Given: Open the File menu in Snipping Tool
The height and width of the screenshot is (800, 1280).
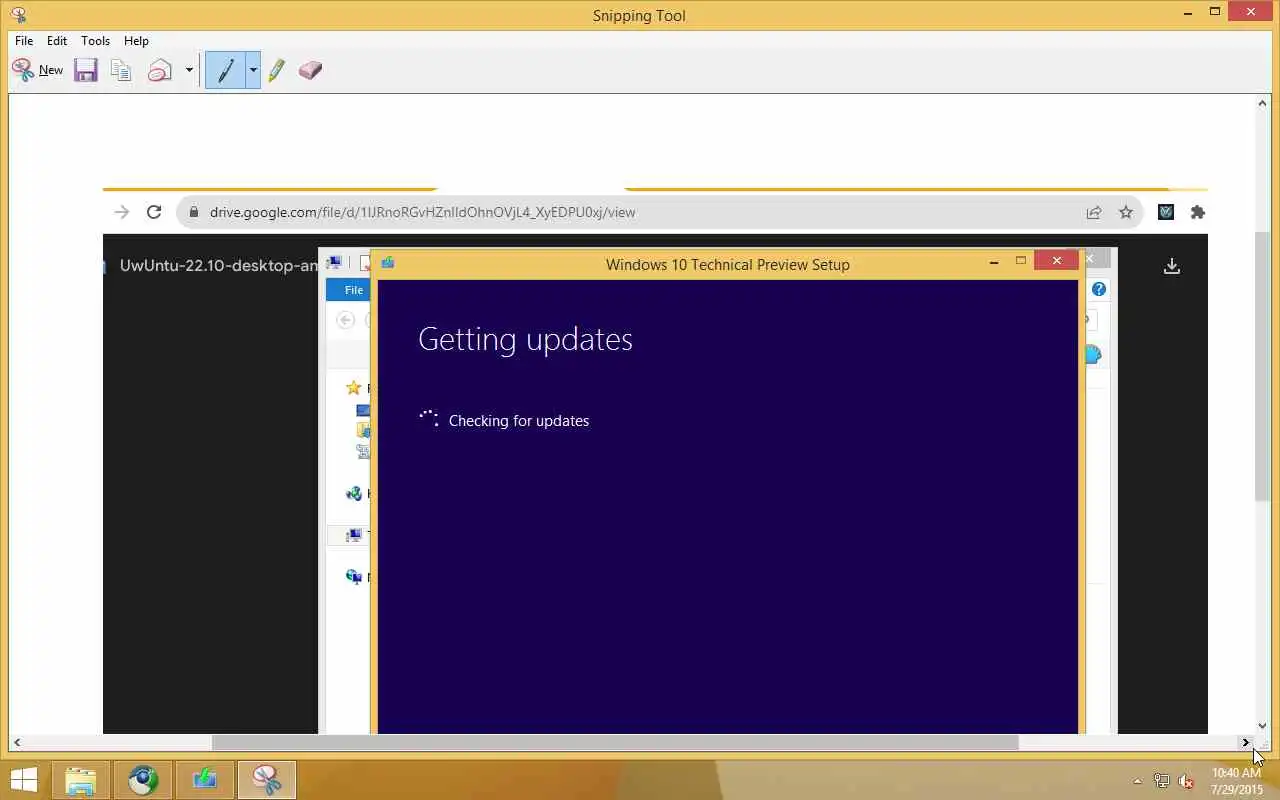Looking at the screenshot, I should pos(24,41).
